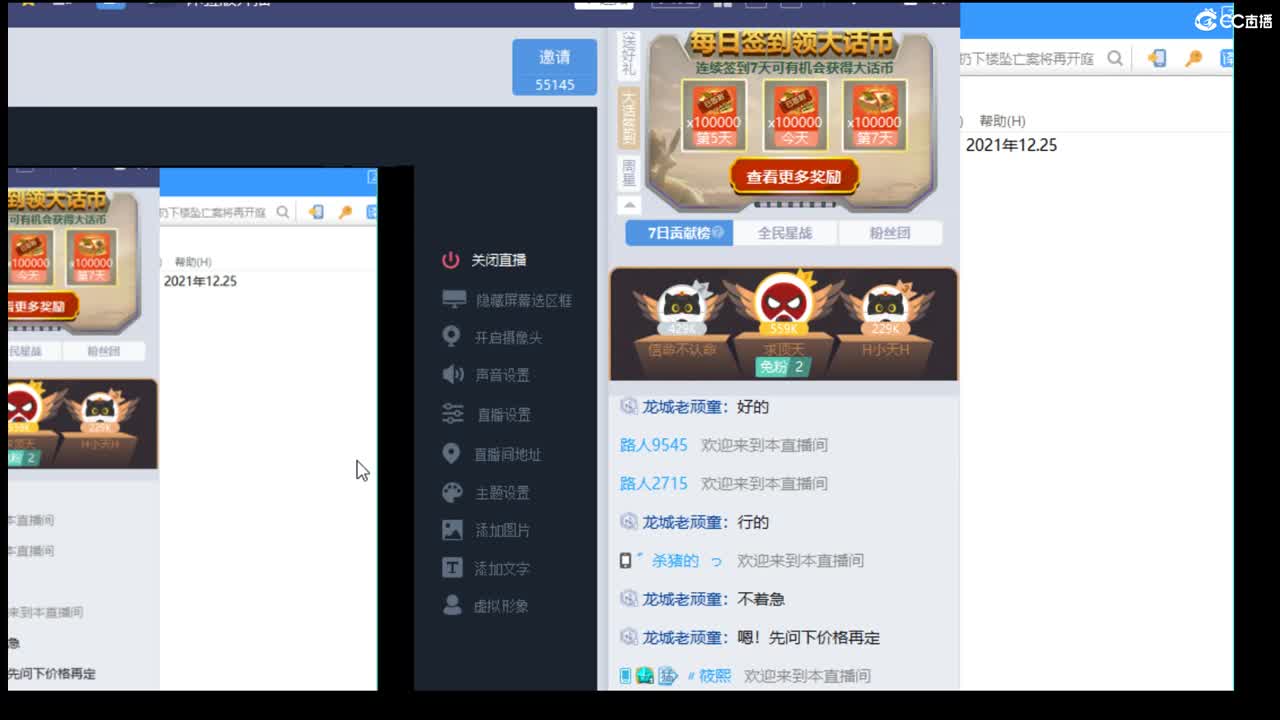1280x720 pixels.
Task: Click text 2021年12.25 in right window
Action: coord(1011,145)
